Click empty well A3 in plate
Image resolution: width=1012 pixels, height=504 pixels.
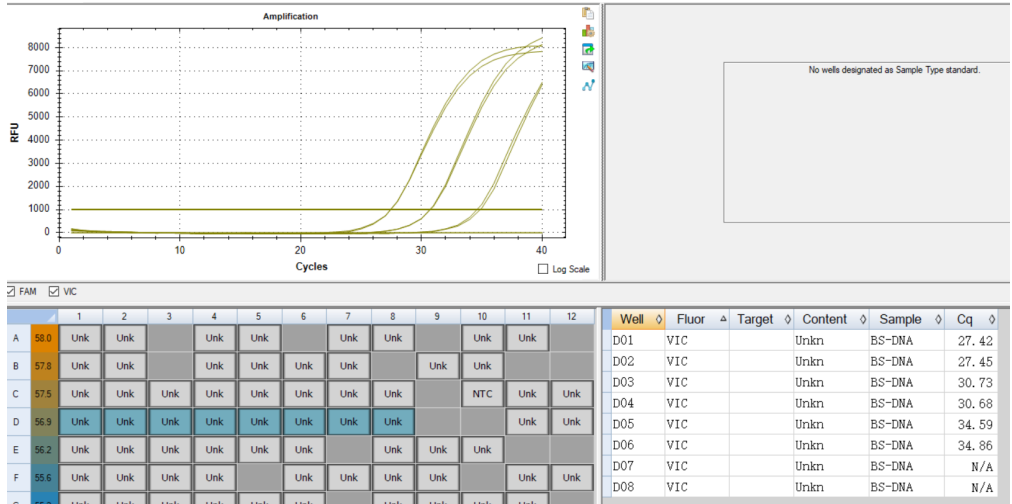tap(170, 338)
